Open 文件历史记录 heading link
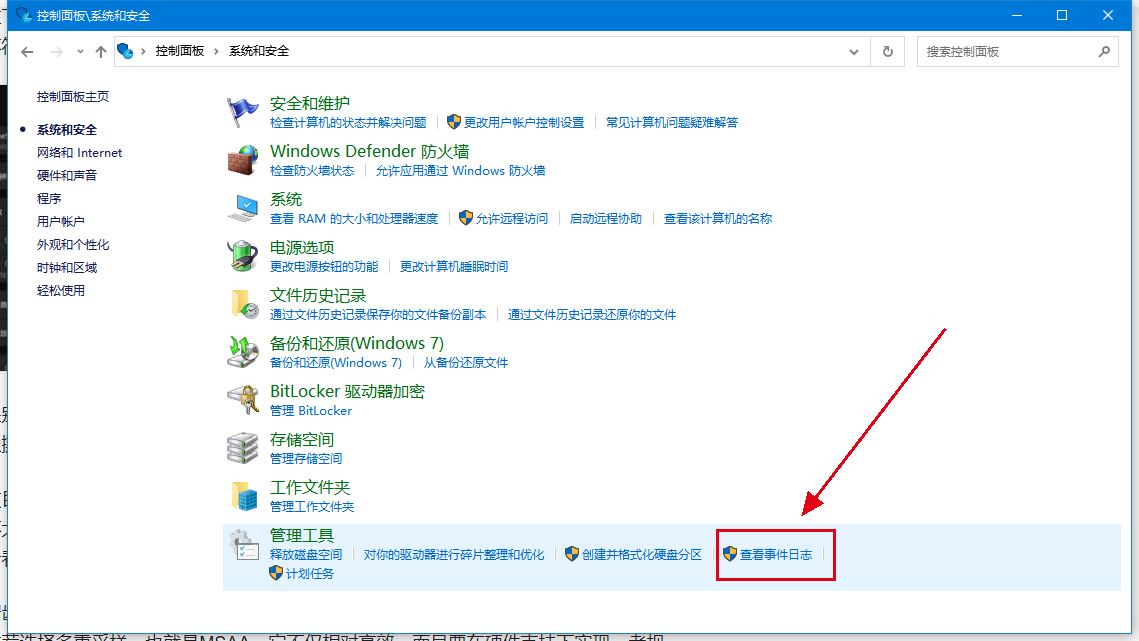Viewport: 1139px width, 641px height. [317, 295]
